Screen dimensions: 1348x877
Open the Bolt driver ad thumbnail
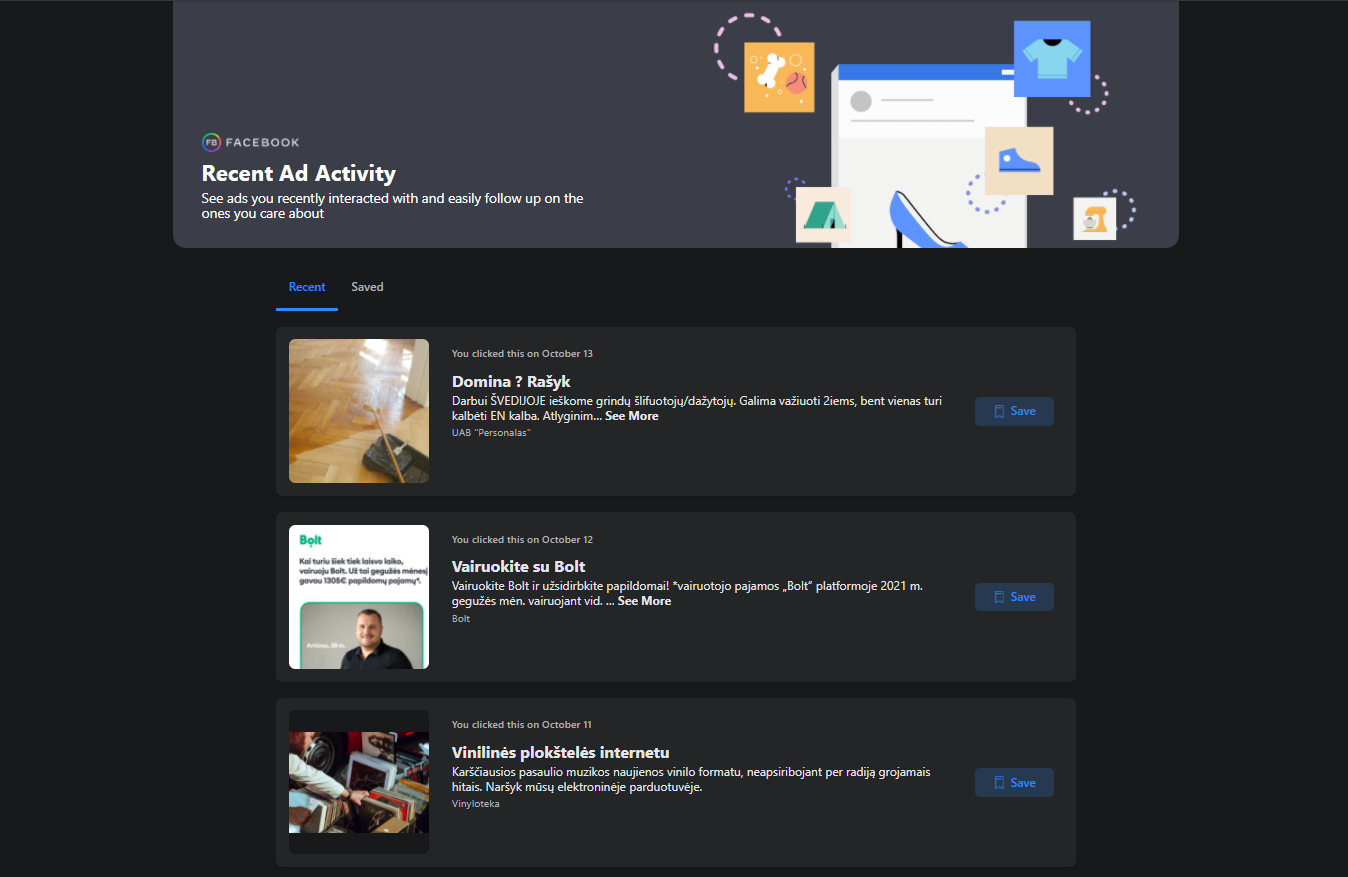pyautogui.click(x=359, y=597)
